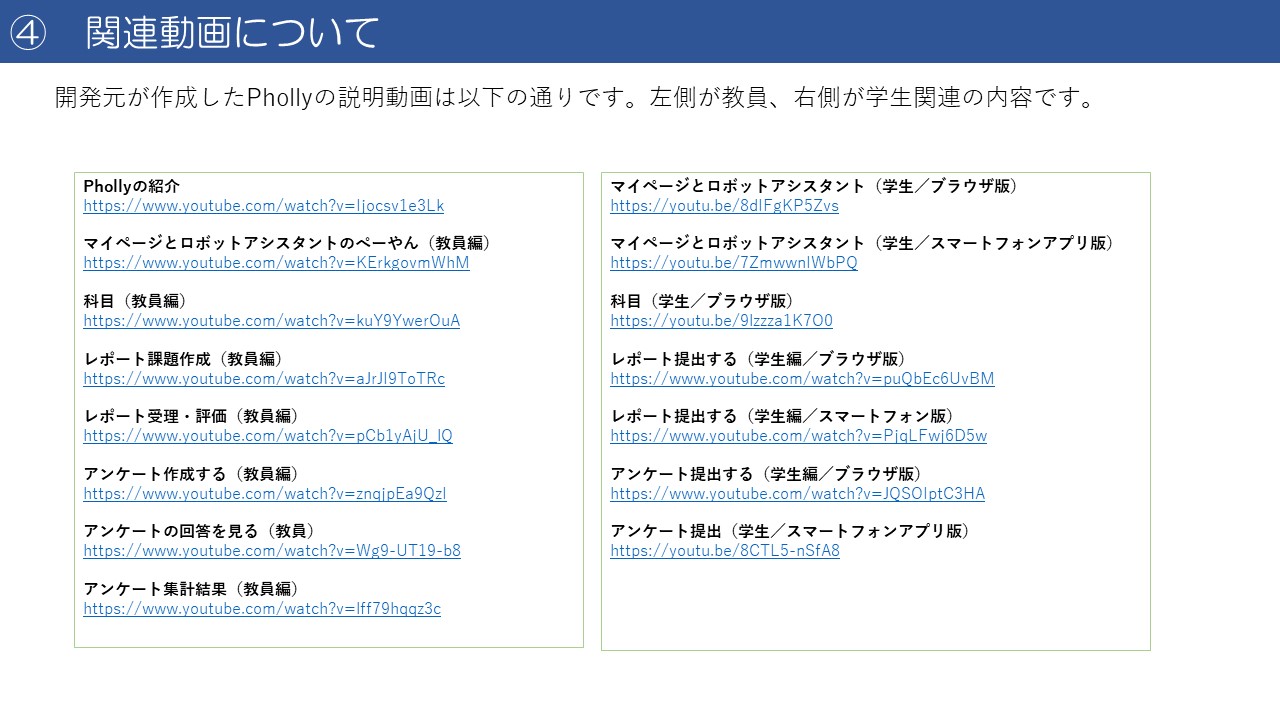Screen dimensions: 1280x720
Task: Open youtu.be link 8dlFgKP5Zvs
Action: 725,206
